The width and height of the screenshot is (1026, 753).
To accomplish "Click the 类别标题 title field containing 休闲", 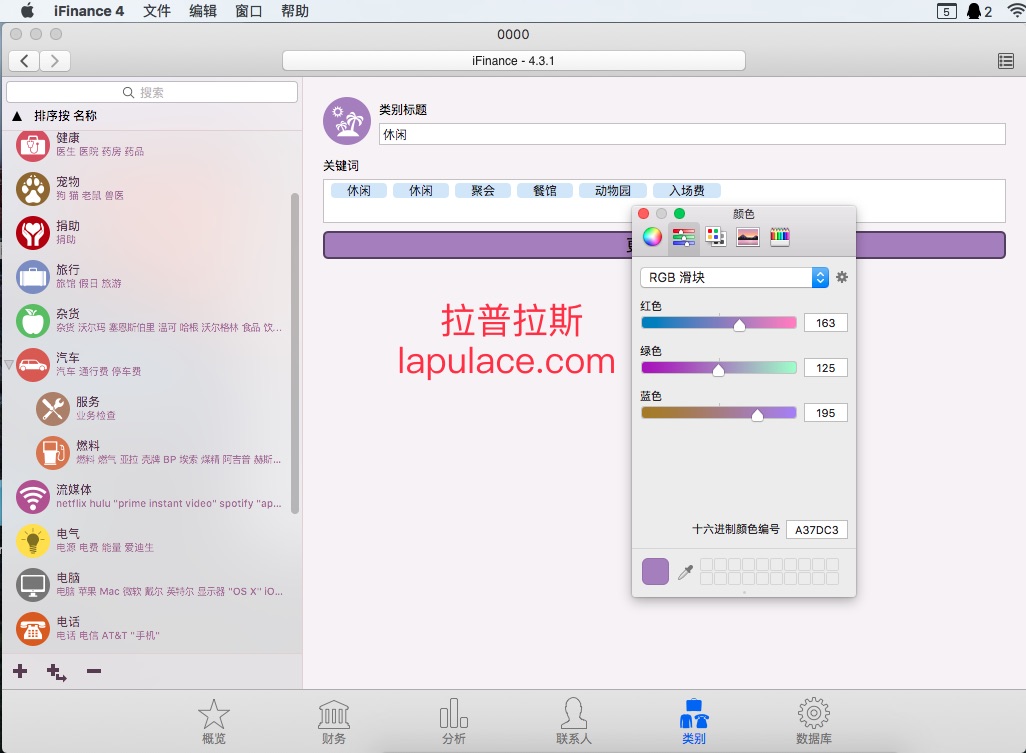I will (692, 134).
